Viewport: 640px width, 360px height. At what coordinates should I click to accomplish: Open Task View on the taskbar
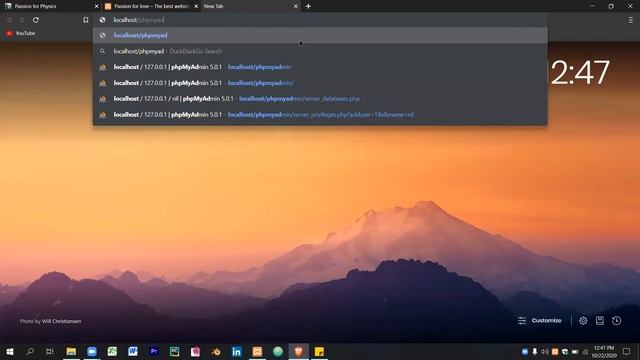(x=50, y=351)
